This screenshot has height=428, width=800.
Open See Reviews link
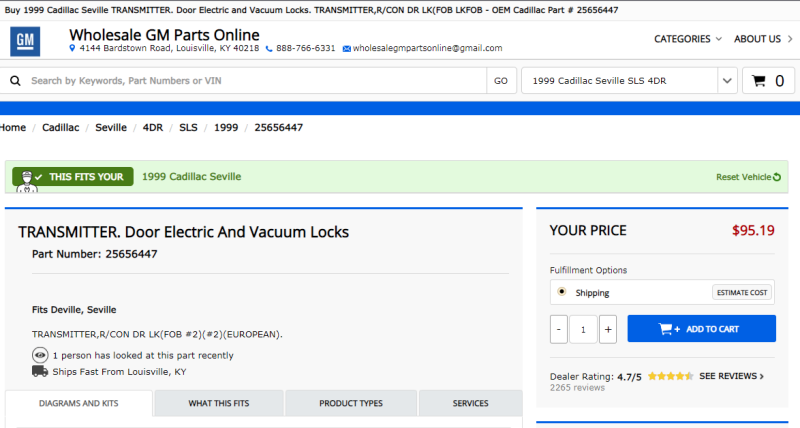point(732,376)
